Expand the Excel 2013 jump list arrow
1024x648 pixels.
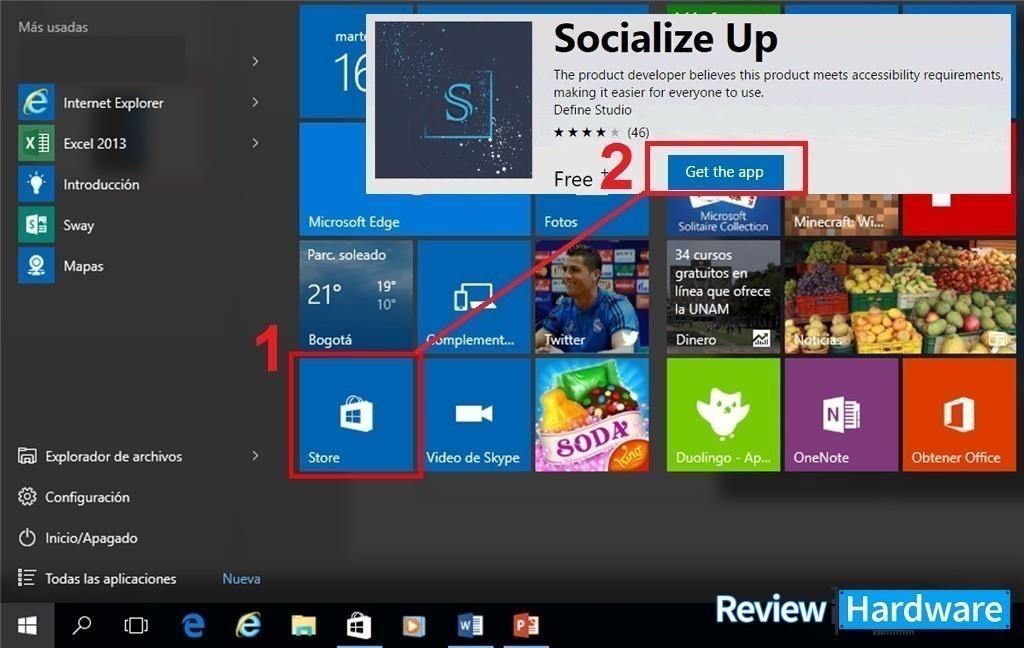[255, 143]
